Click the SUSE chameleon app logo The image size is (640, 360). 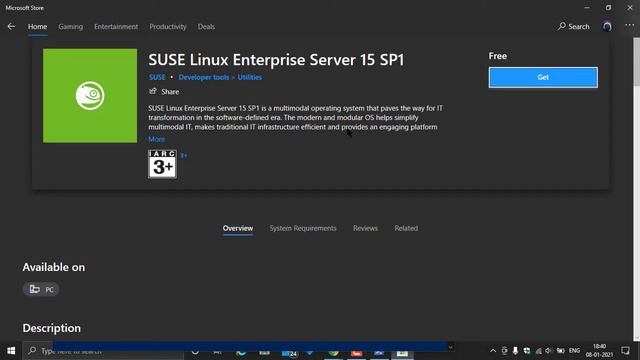90,96
